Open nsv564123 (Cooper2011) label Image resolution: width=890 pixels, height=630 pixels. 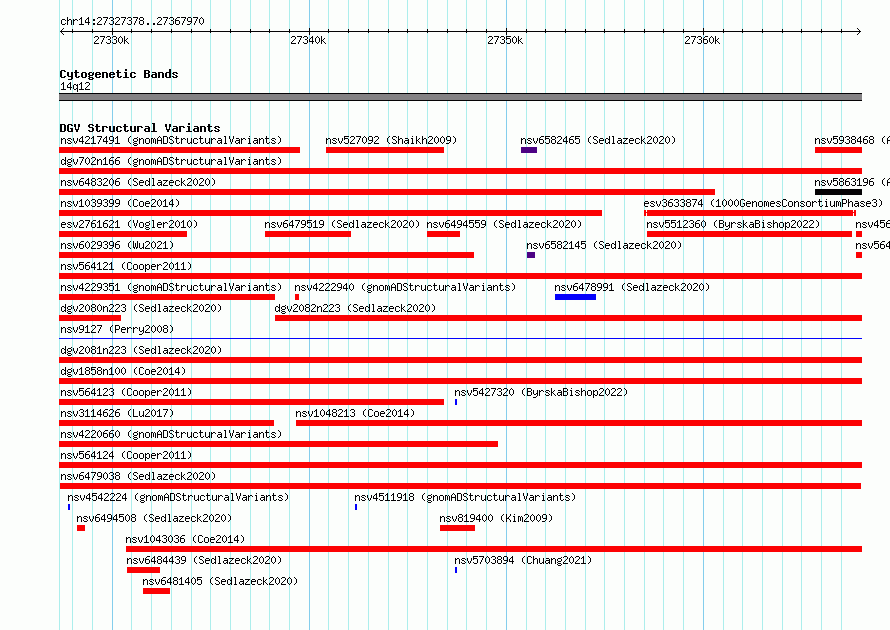[x=126, y=392]
